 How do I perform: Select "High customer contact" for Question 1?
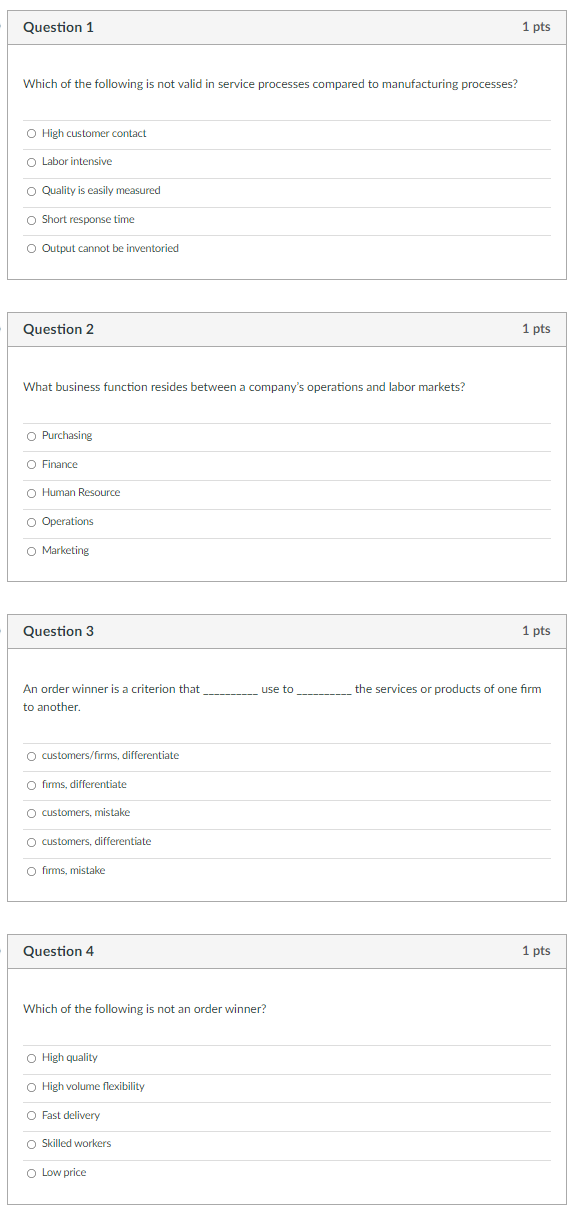coord(31,133)
